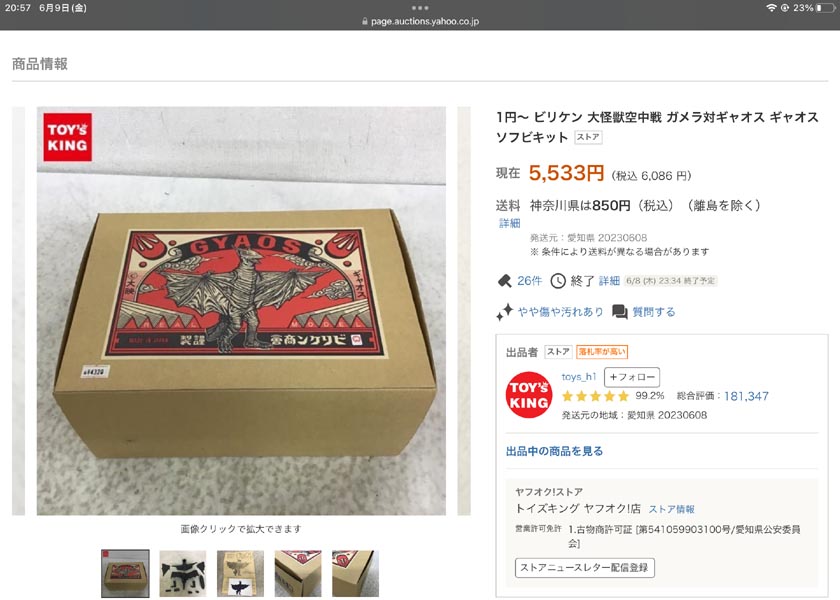Click the sparkle item-condition icon
Viewport: 840px width, 600px height.
pos(504,312)
